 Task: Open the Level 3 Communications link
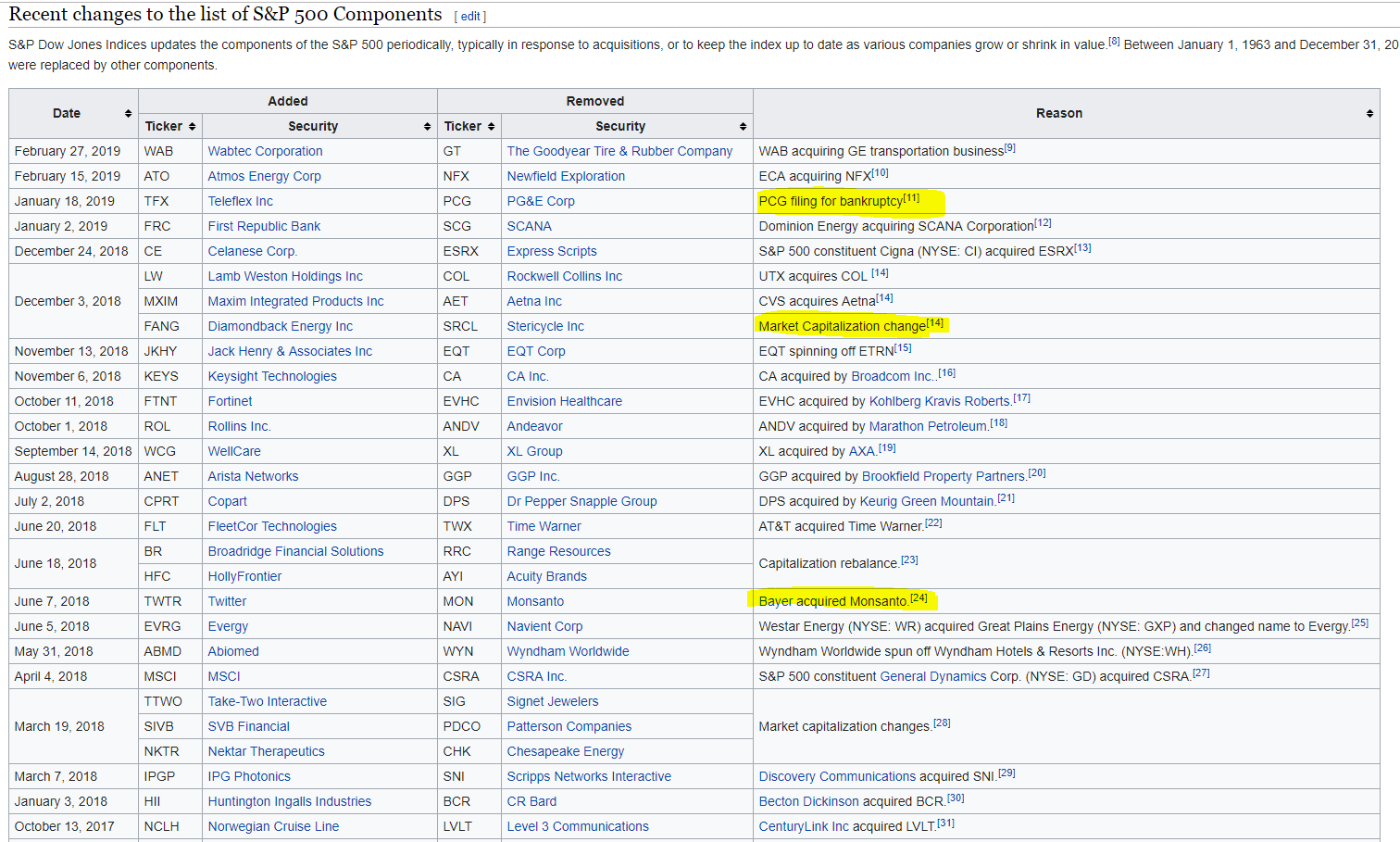(578, 826)
